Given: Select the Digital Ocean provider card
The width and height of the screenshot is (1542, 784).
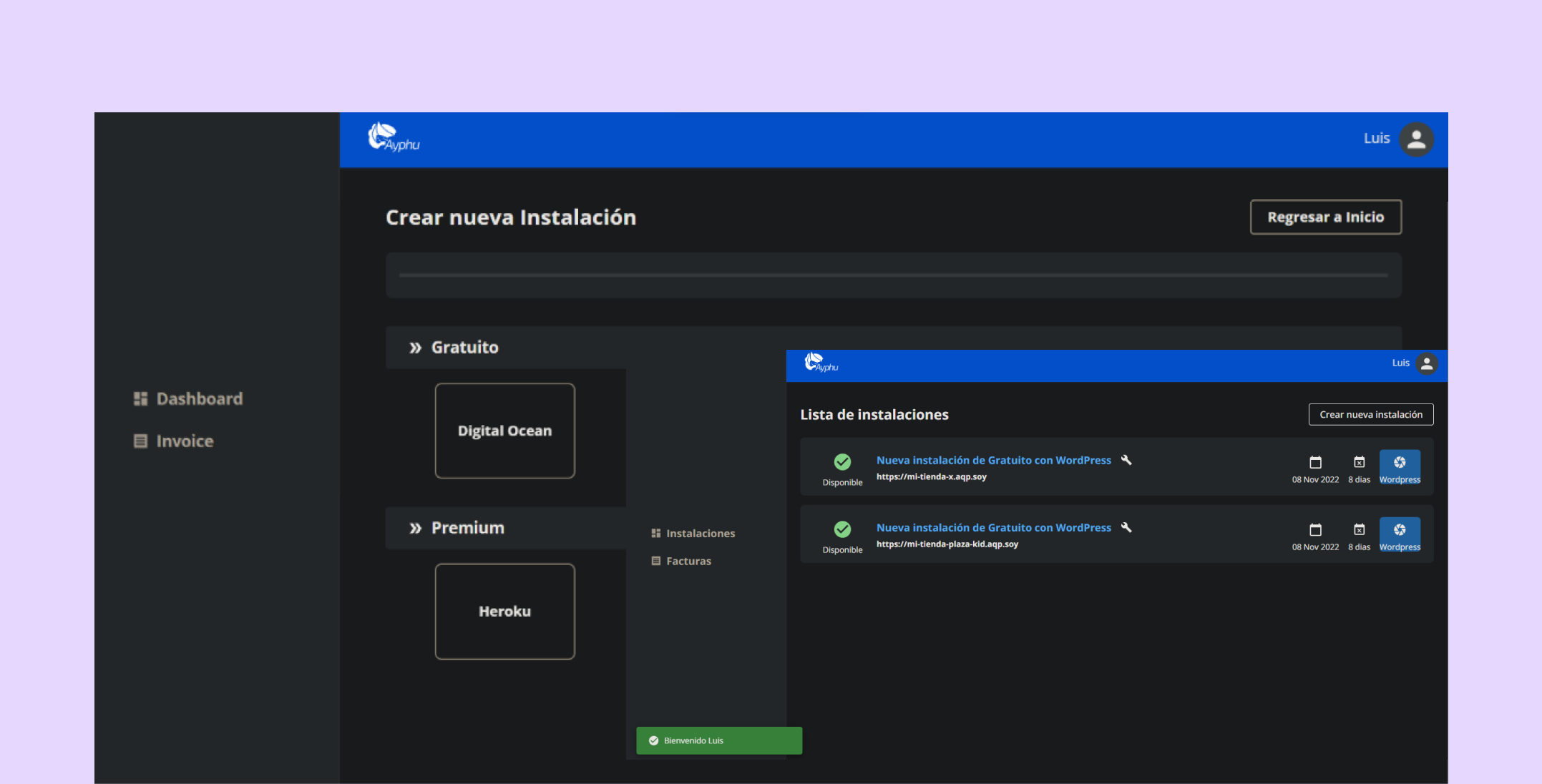Looking at the screenshot, I should click(504, 431).
